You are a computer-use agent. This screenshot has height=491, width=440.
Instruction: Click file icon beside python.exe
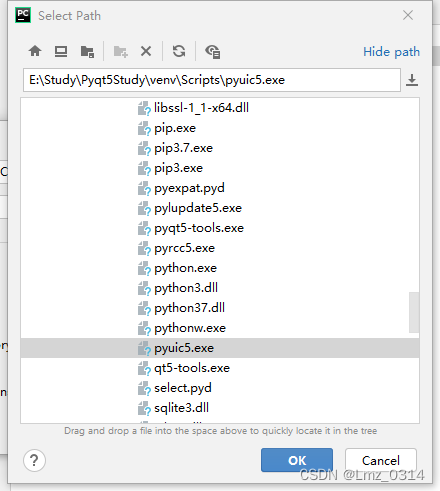coord(144,269)
